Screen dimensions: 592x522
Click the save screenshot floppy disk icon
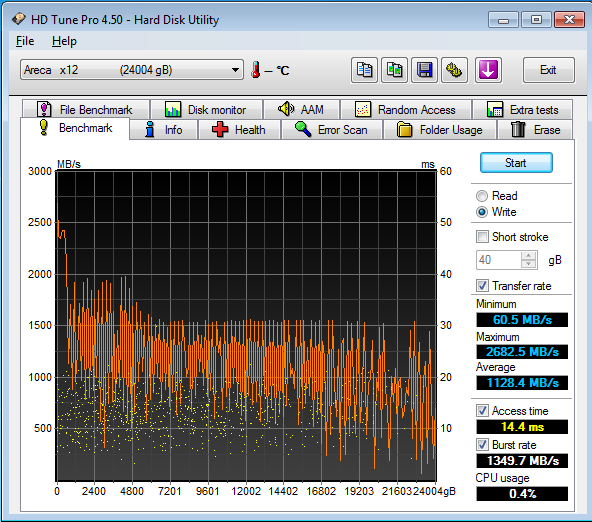[x=424, y=70]
